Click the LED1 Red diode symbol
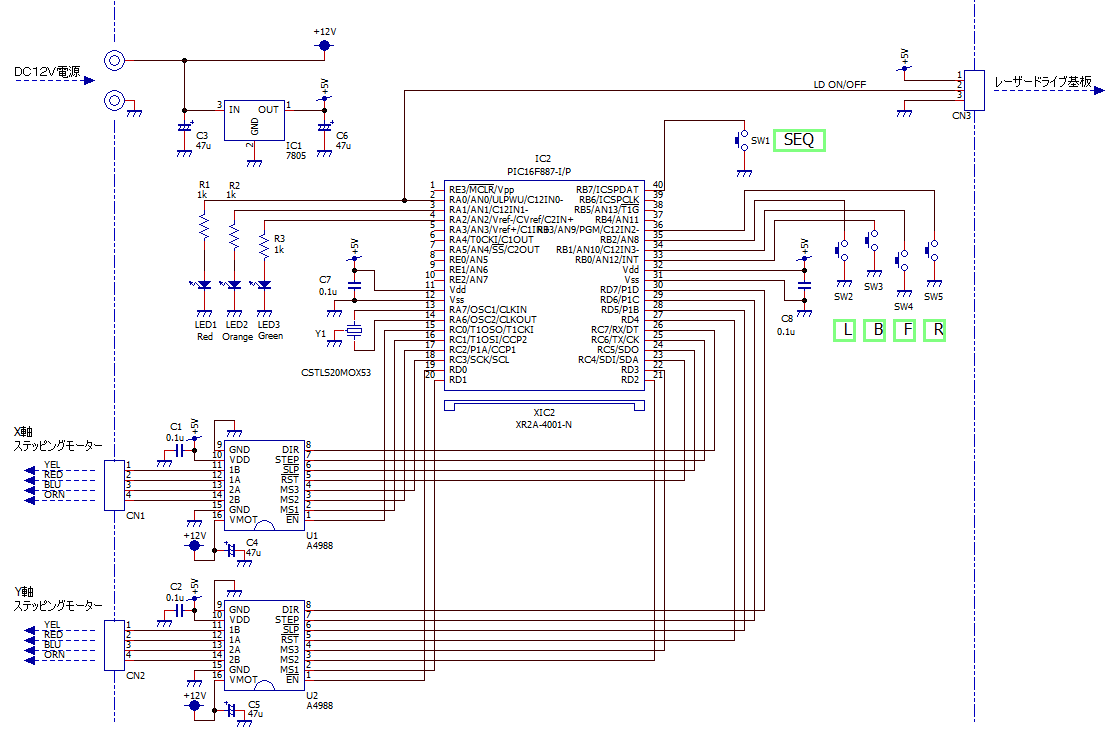 pyautogui.click(x=204, y=285)
